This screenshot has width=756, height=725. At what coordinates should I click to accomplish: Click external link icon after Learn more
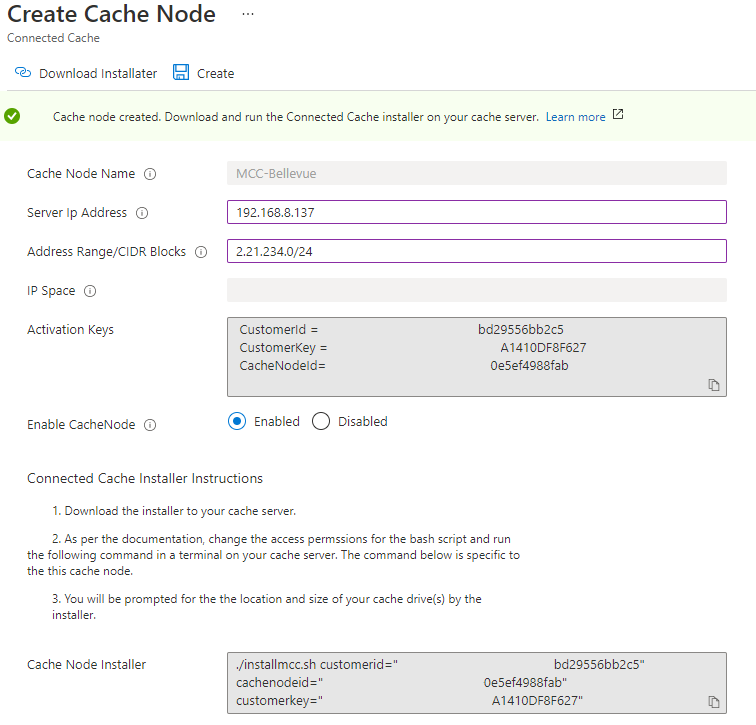pyautogui.click(x=618, y=115)
